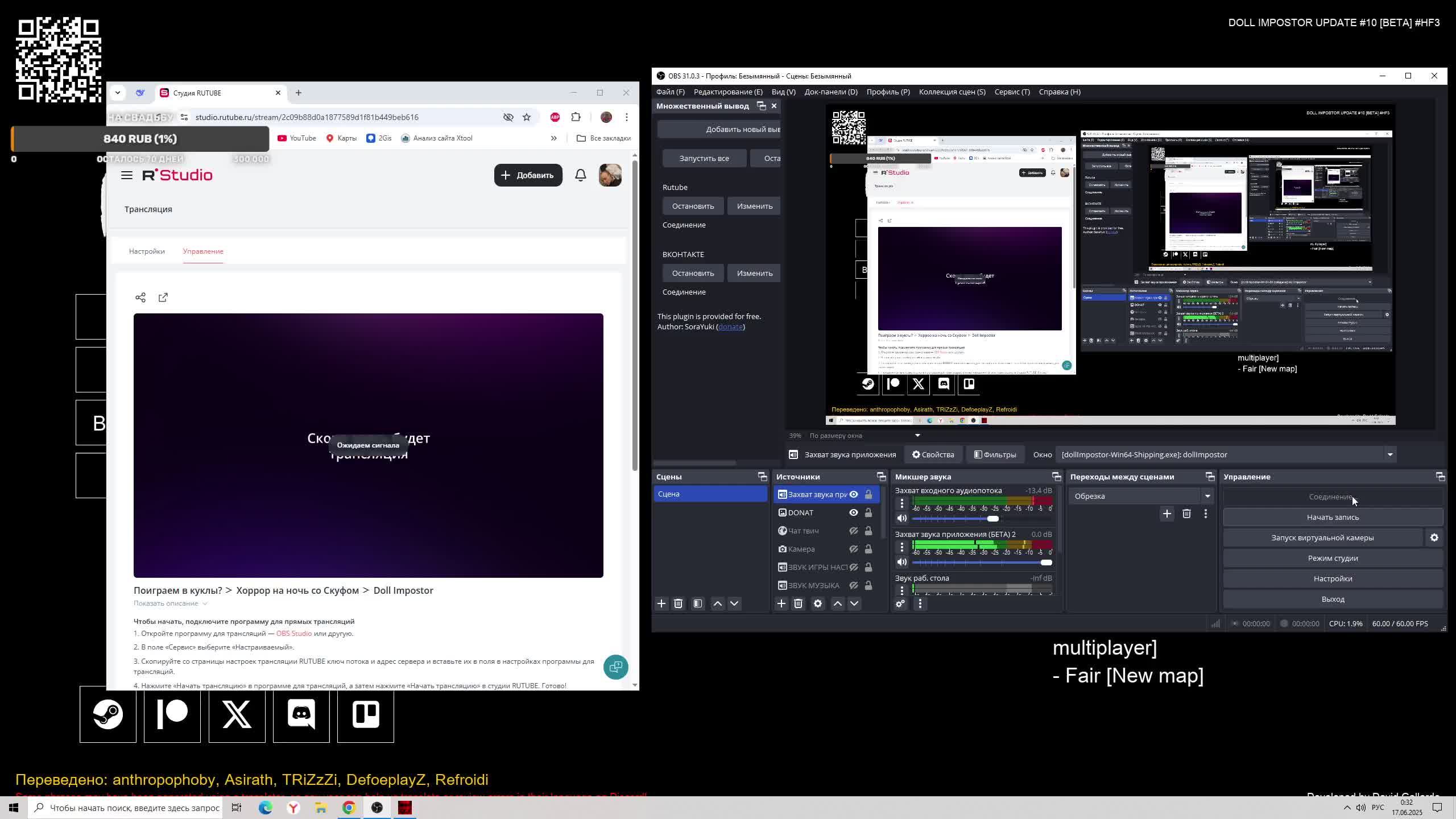This screenshot has width=1456, height=819.
Task: Remove selected scene with trash icon
Action: [678, 603]
